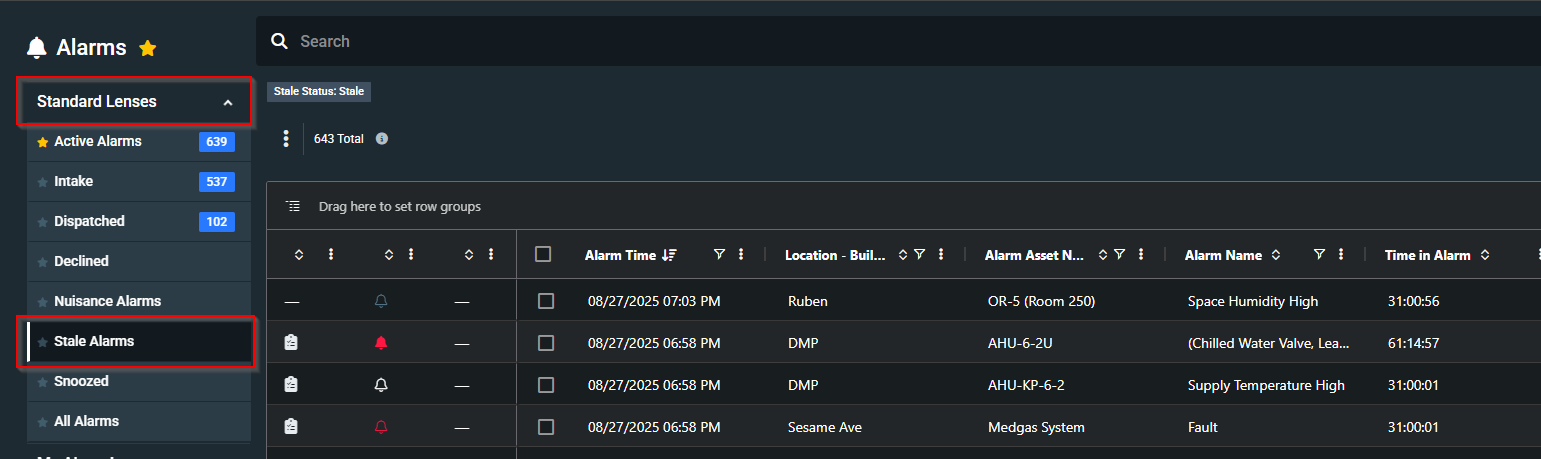Image resolution: width=1541 pixels, height=459 pixels.
Task: Check the select-all checkbox in table header
Action: [x=543, y=254]
